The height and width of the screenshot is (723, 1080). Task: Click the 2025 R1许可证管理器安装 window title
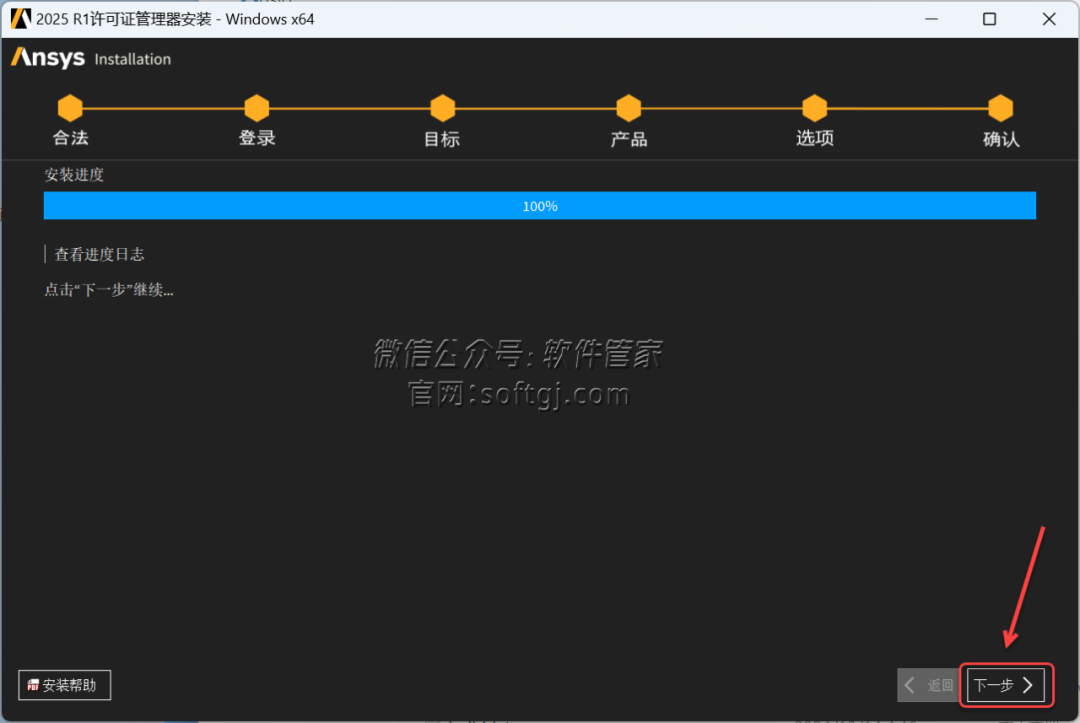point(175,19)
